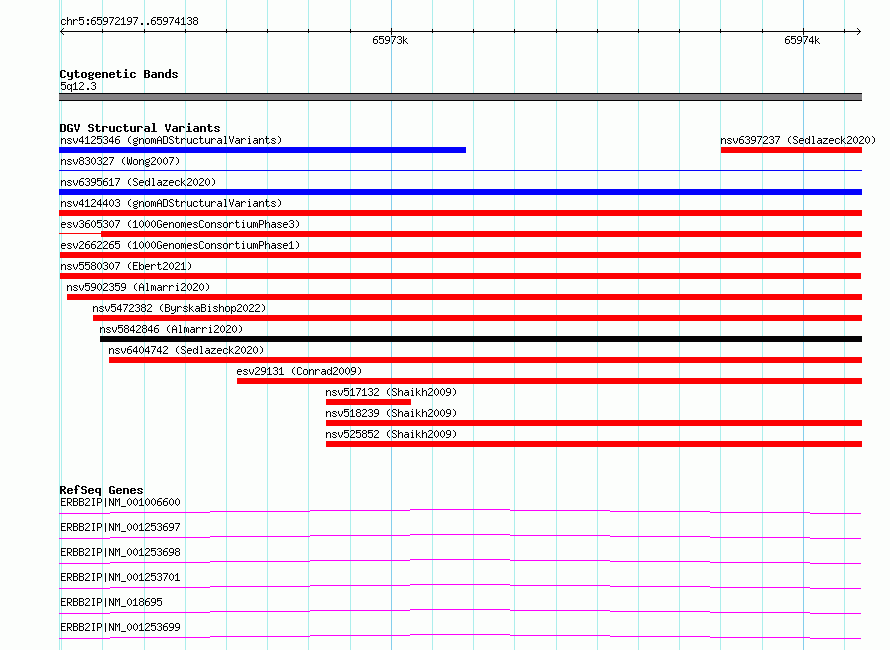
Task: Select the 5q12.3 band label
Action: point(78,86)
